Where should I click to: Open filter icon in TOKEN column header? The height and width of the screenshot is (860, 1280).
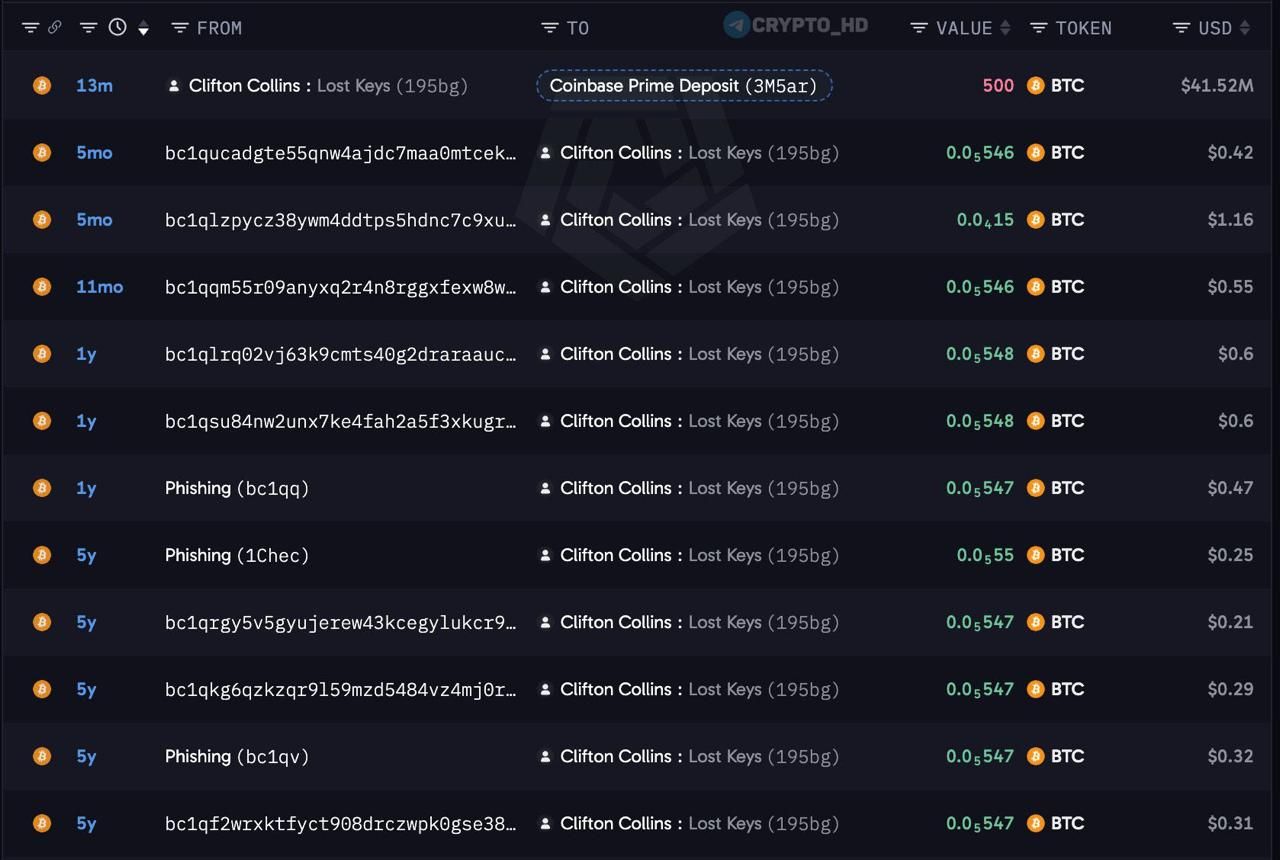pos(1039,28)
